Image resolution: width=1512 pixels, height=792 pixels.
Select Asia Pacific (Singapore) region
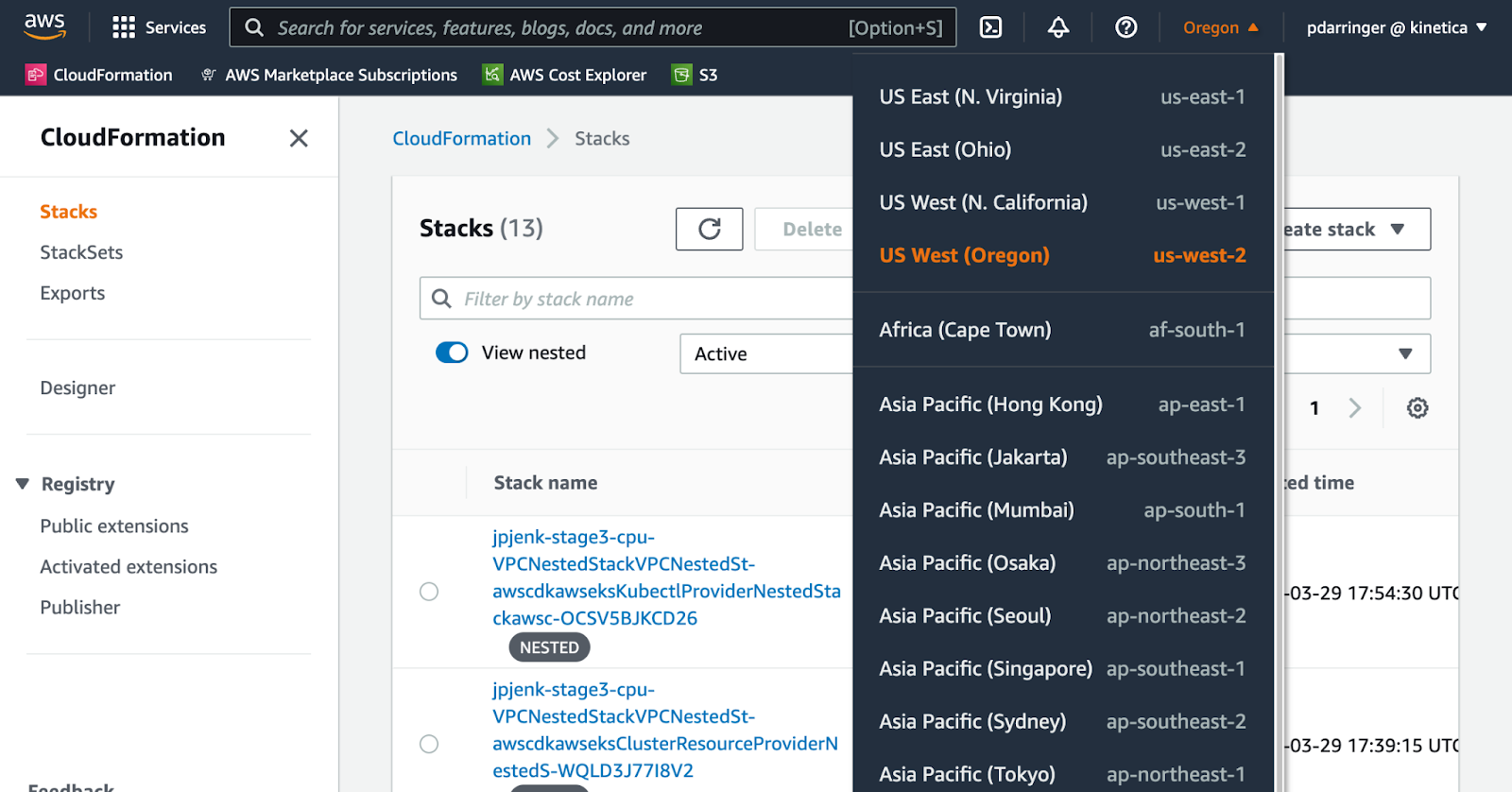click(1063, 669)
